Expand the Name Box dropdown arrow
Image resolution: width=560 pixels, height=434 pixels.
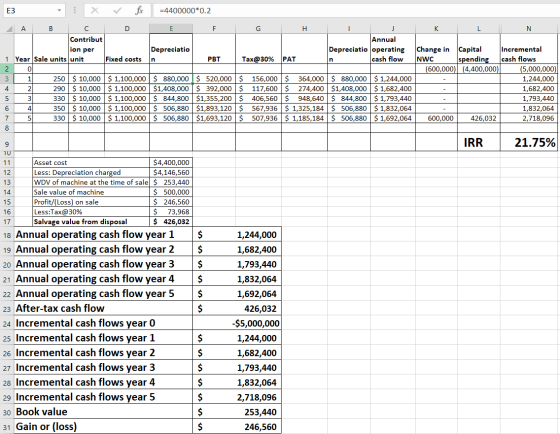[59, 10]
